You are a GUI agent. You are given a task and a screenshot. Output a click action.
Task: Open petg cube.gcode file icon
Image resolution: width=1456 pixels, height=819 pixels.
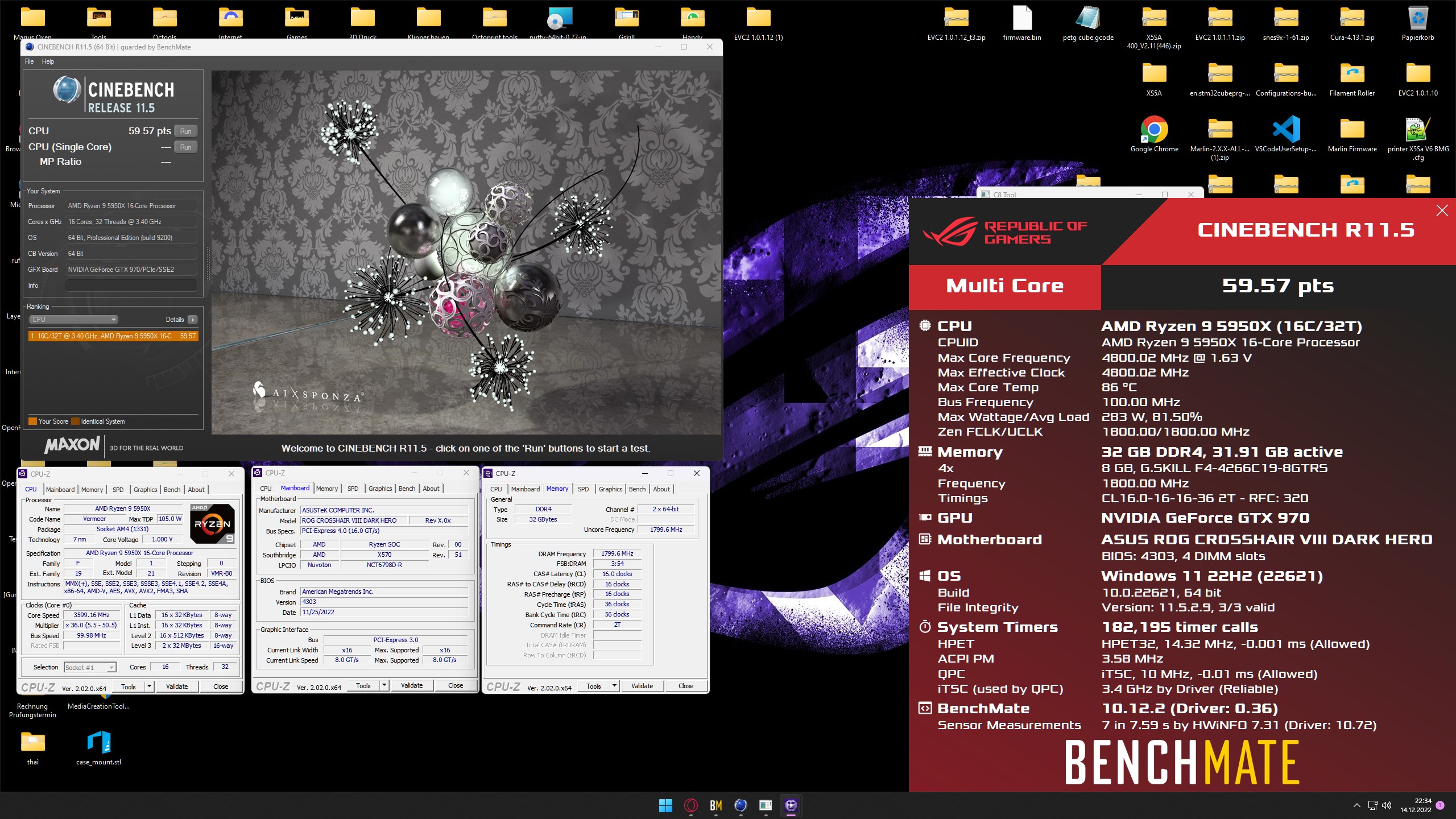click(1088, 23)
